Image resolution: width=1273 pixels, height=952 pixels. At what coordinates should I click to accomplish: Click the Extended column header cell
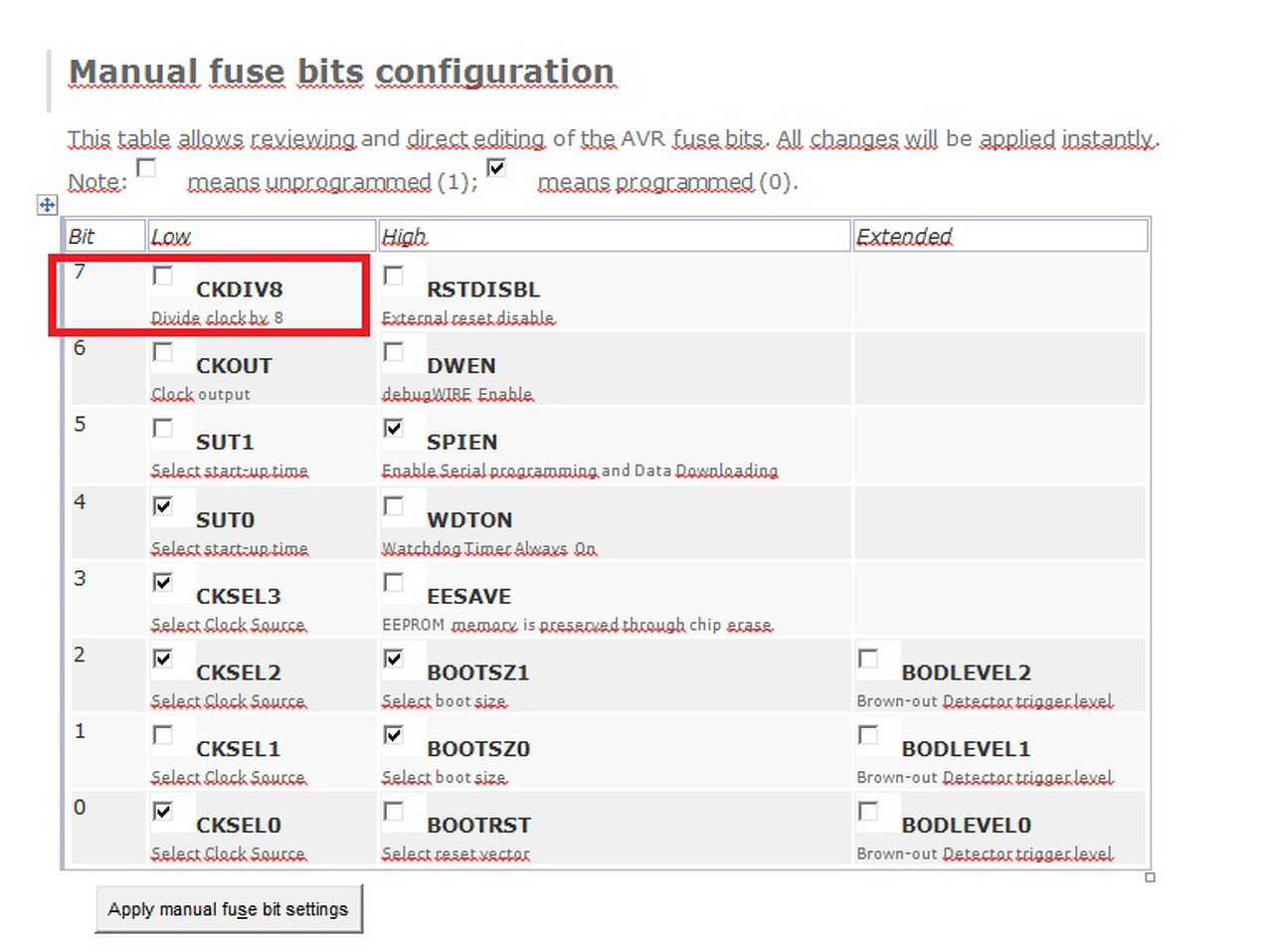(1000, 237)
